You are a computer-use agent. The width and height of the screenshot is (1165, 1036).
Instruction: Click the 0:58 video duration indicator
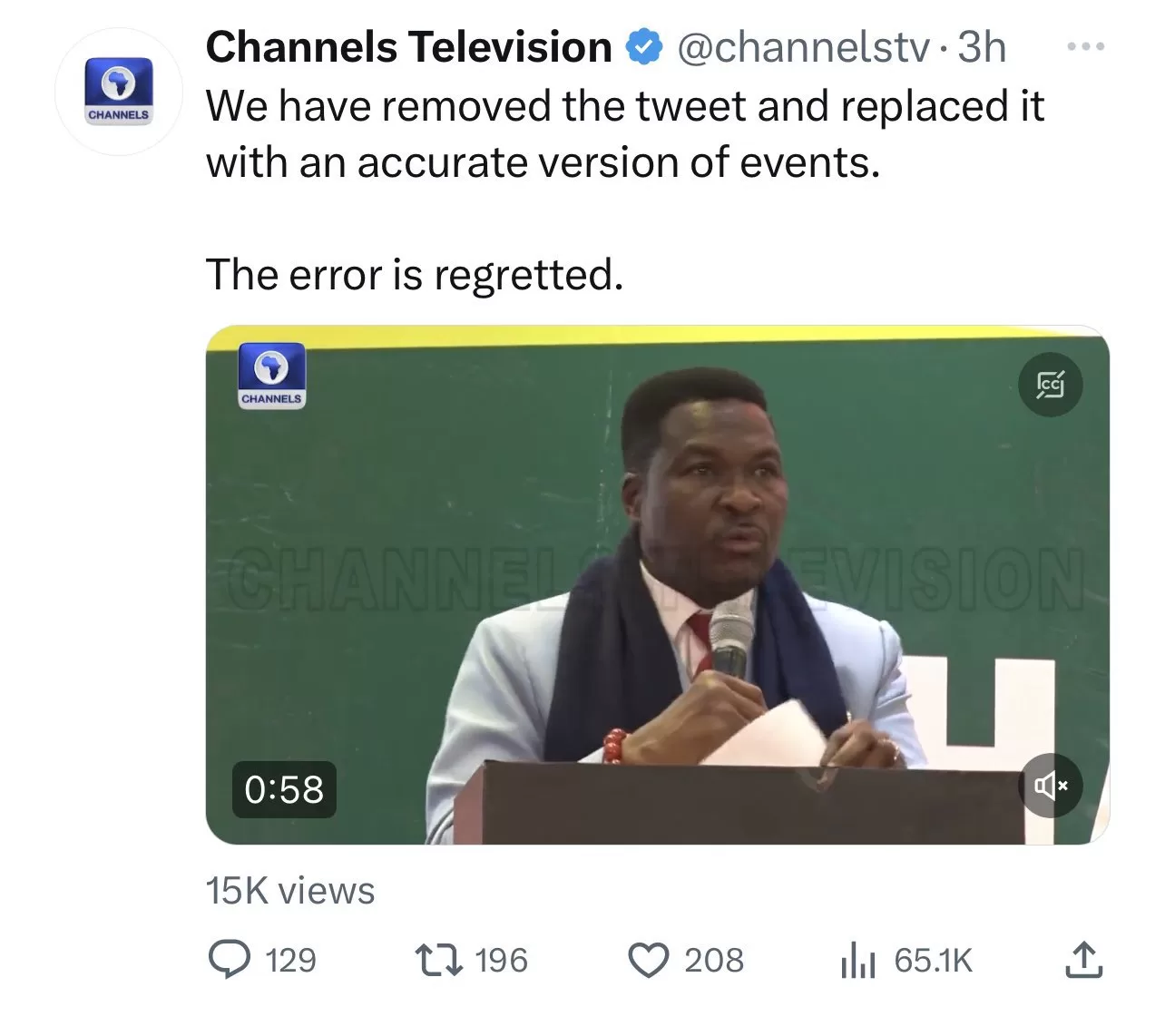tap(284, 791)
